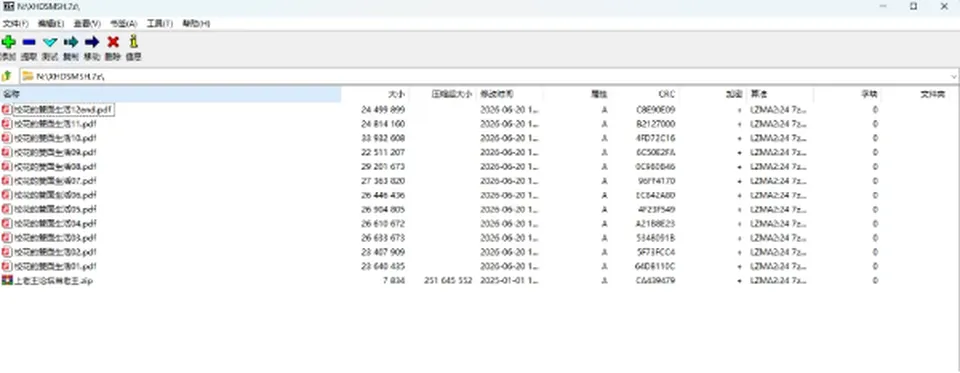Click the up-one-level folder arrow icon
This screenshot has width=960, height=373.
(x=7, y=76)
